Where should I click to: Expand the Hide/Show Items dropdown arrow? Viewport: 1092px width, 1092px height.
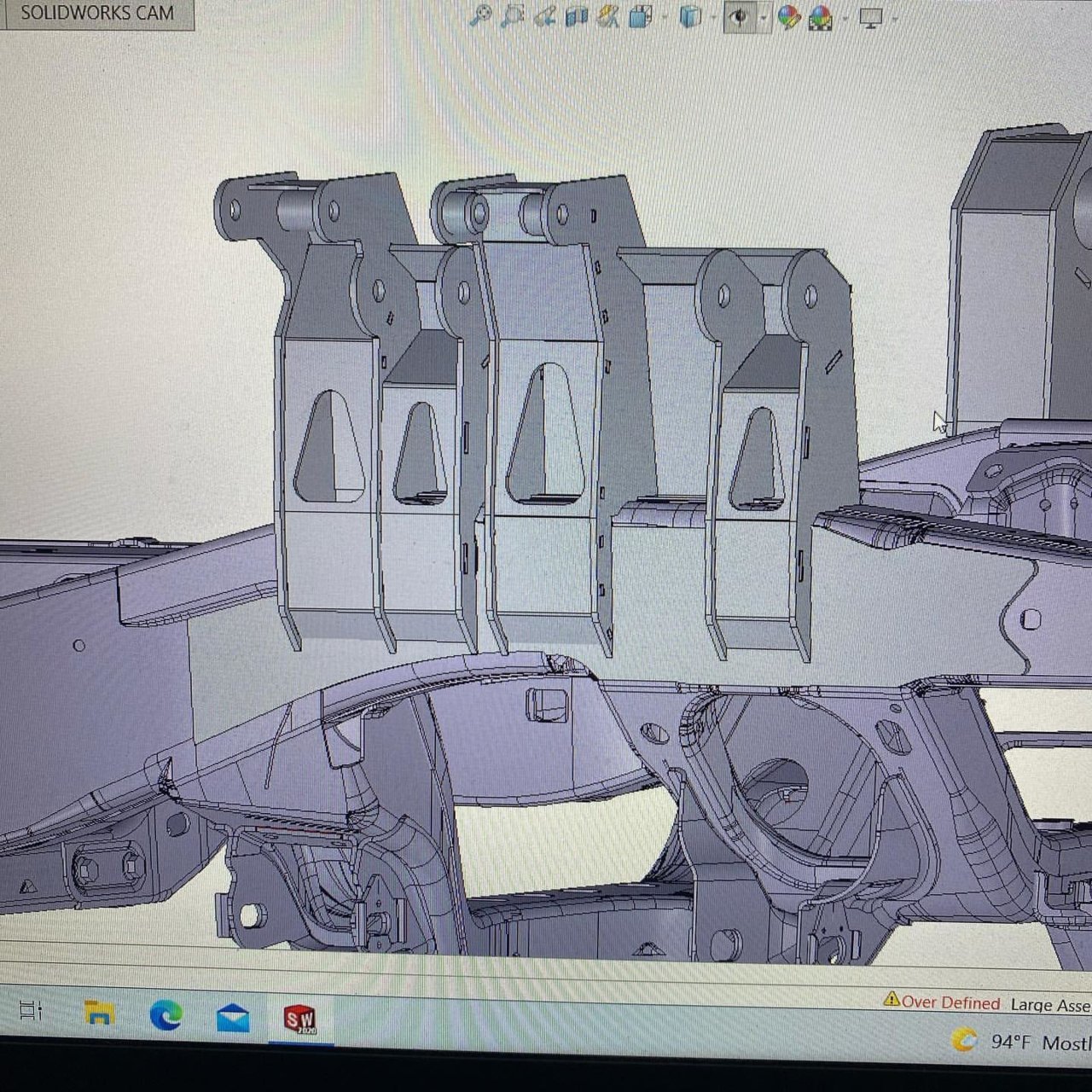(764, 17)
